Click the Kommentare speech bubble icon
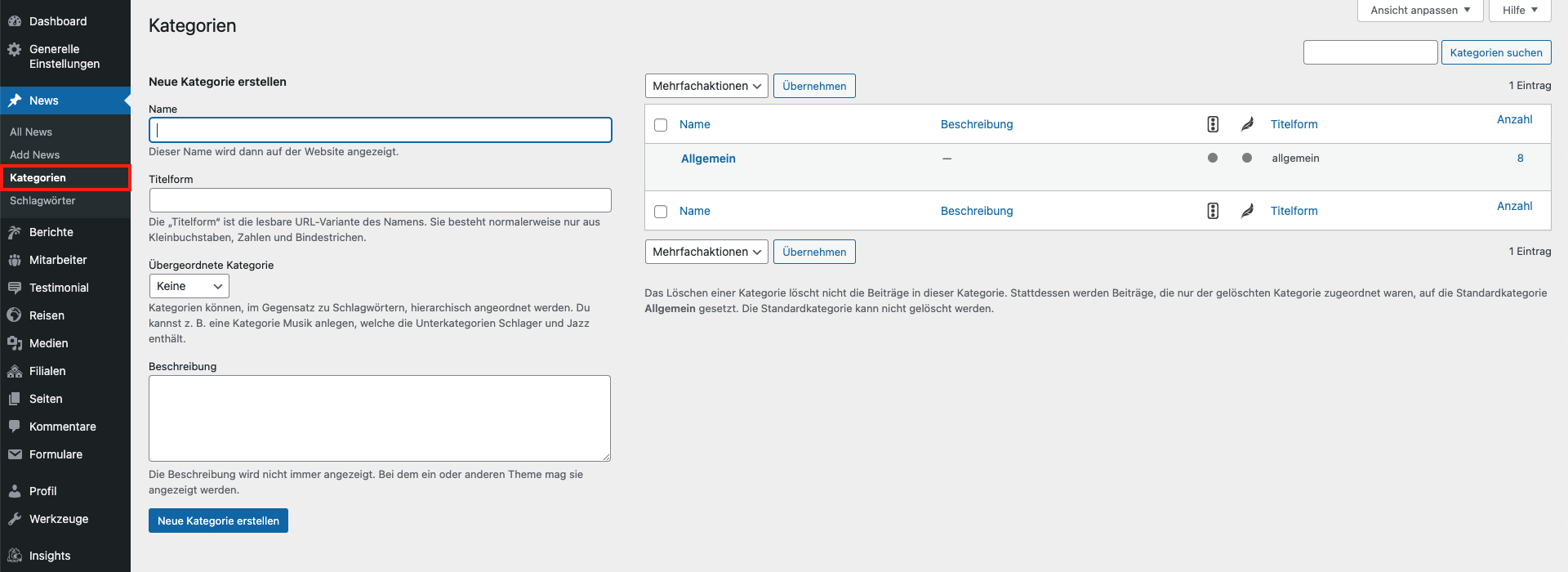This screenshot has width=1568, height=572. pos(15,427)
